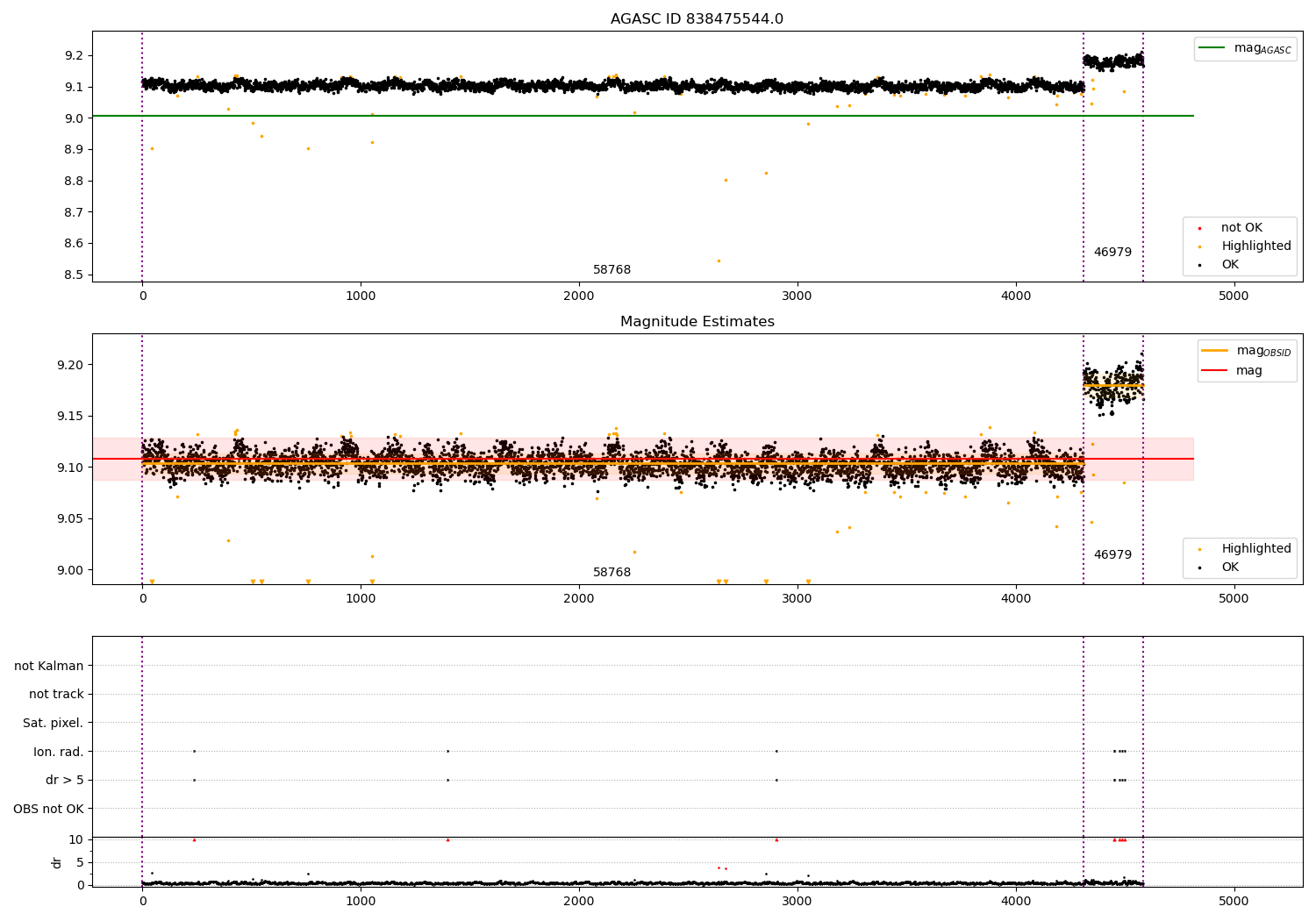
Task: Click the title "AGASC ID 838475544.0"
Action: 697,19
